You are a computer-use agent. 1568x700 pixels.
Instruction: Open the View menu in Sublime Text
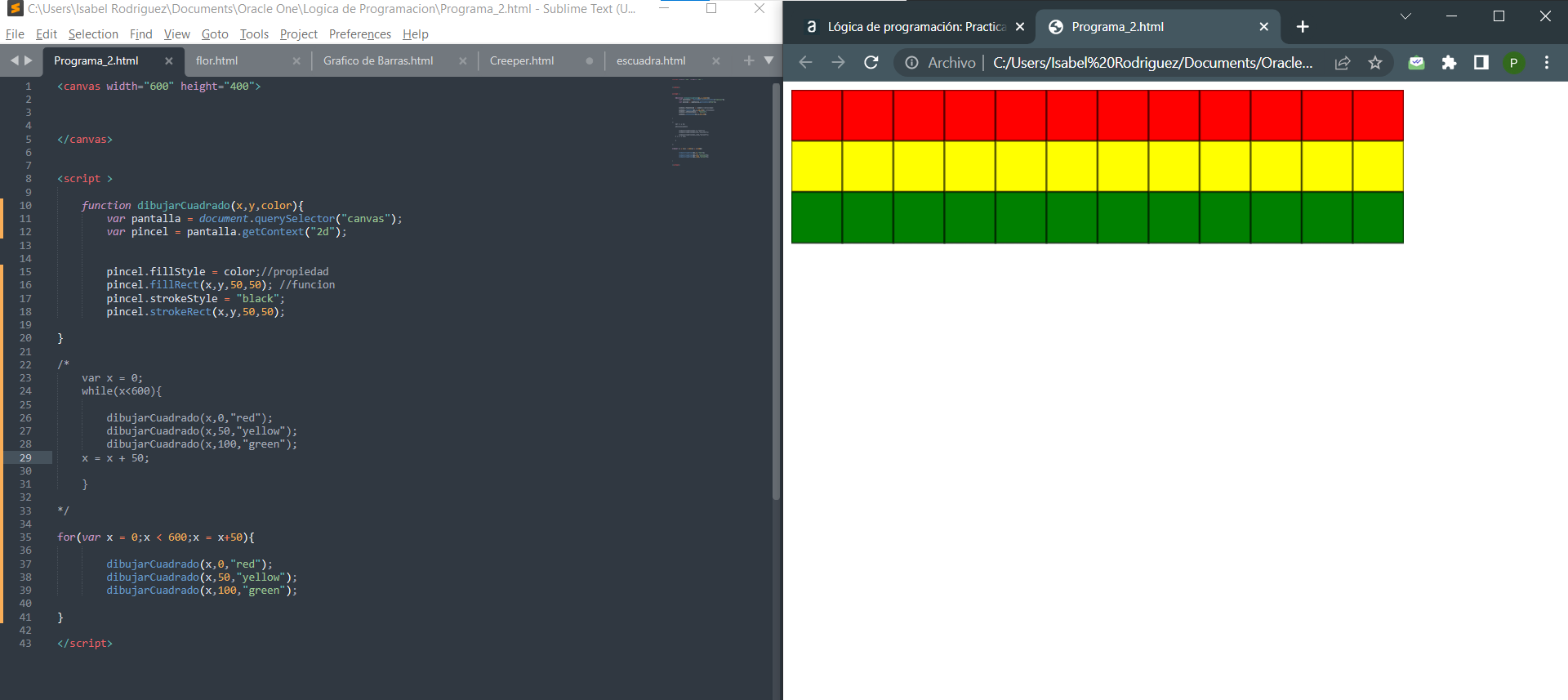point(176,34)
